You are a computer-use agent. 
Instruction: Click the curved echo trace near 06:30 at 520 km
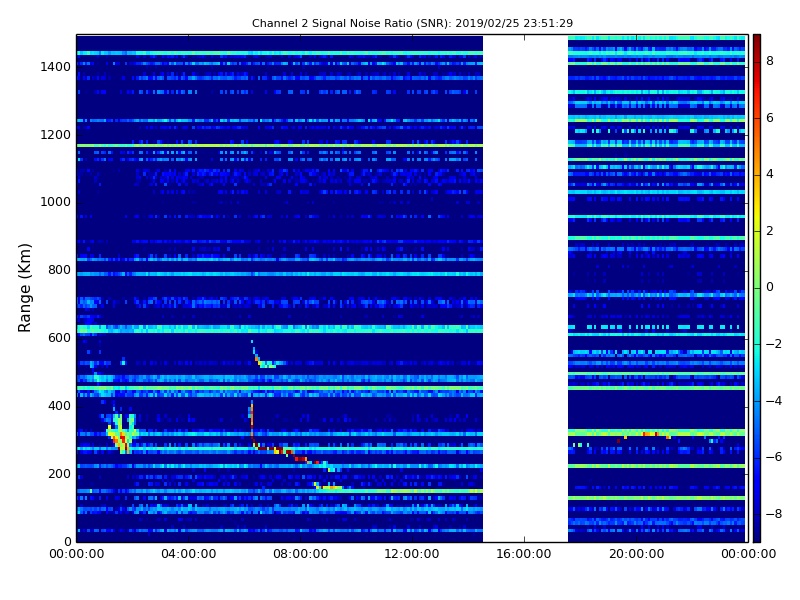[x=268, y=355]
